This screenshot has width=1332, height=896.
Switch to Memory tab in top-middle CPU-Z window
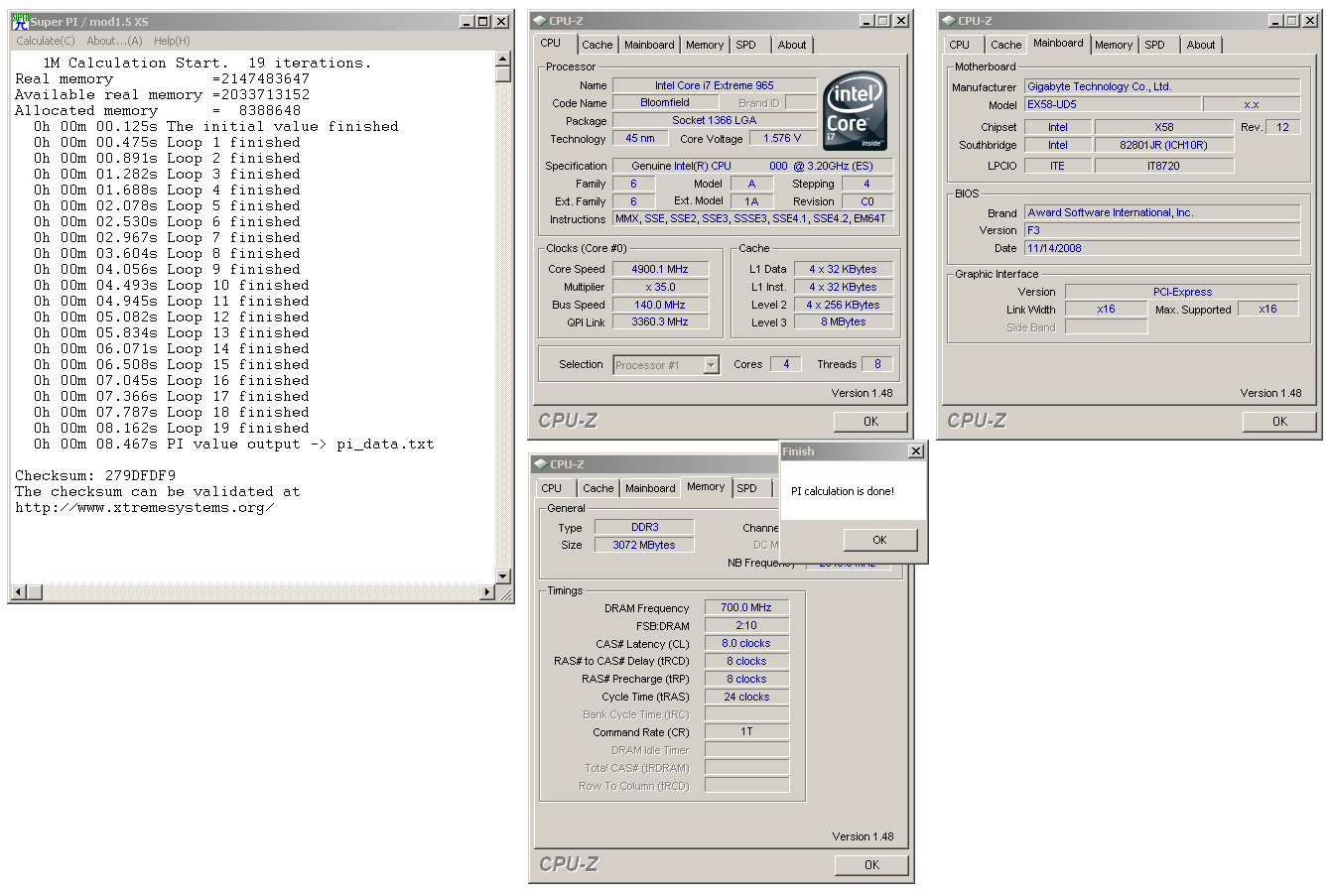[x=705, y=45]
